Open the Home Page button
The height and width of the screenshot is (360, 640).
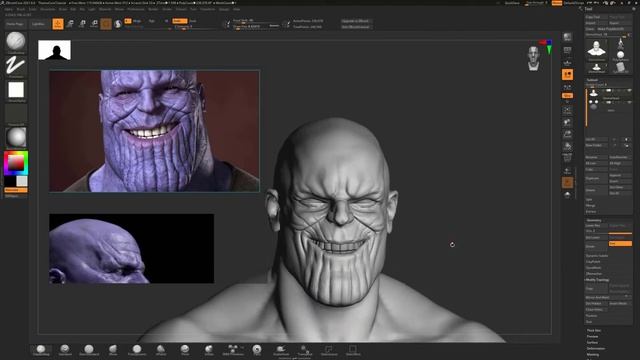coord(15,24)
